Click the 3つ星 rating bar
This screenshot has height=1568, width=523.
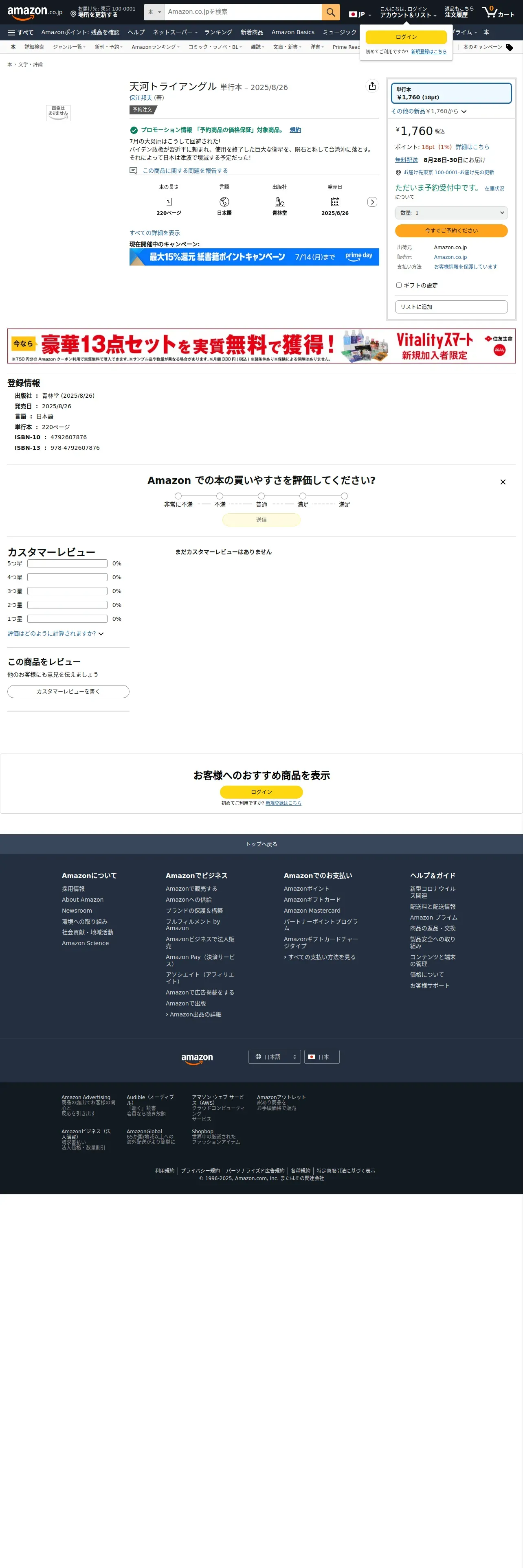tap(67, 591)
